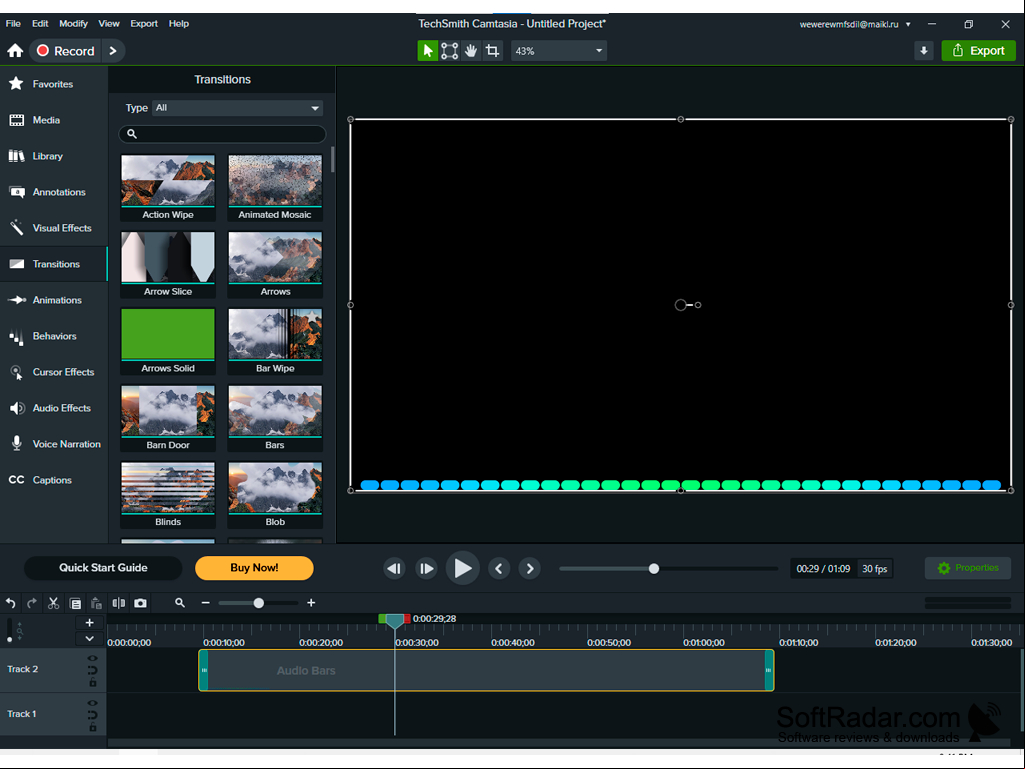Open the Edit menu

pos(40,24)
